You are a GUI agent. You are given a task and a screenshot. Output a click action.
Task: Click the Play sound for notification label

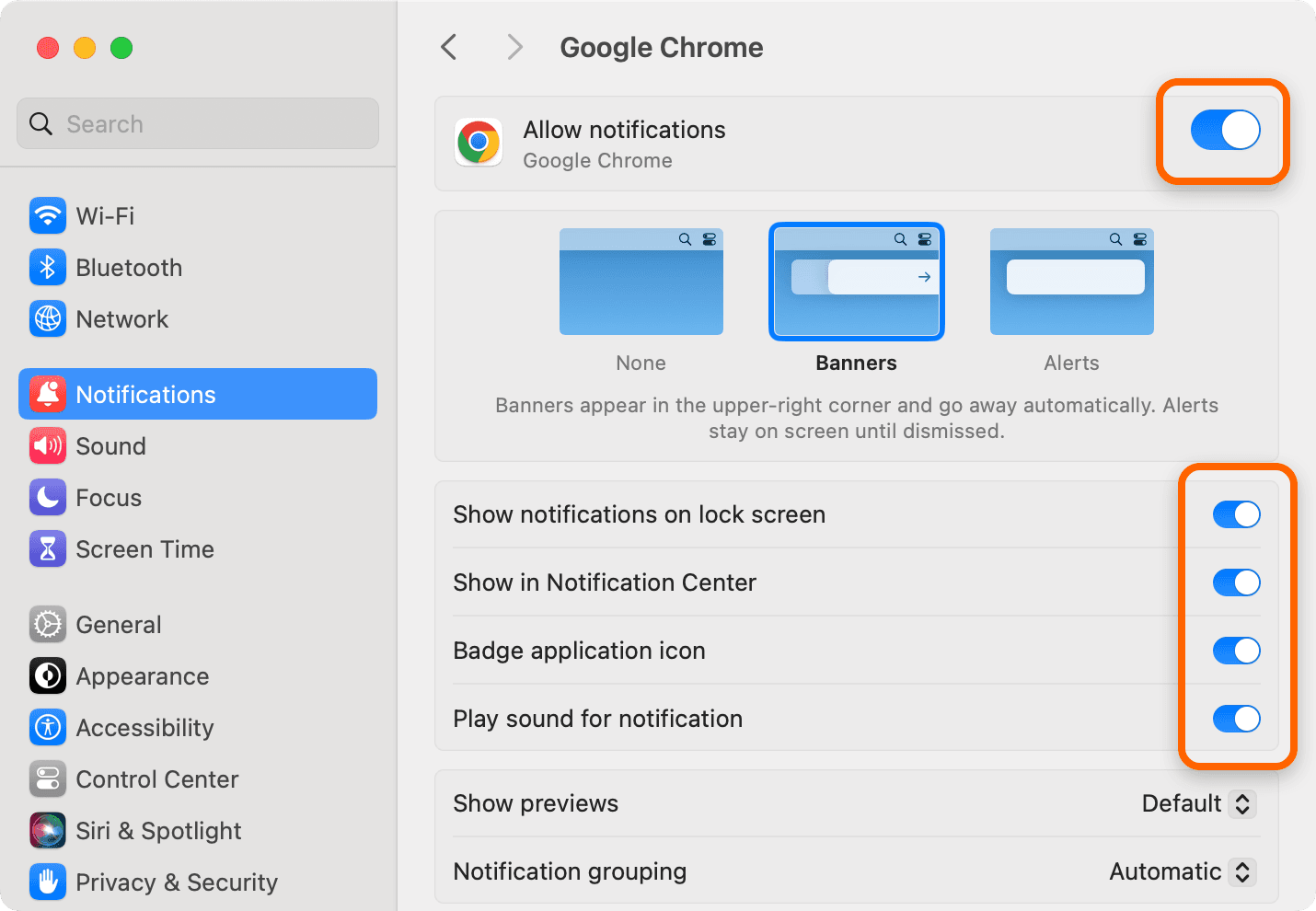coord(598,719)
